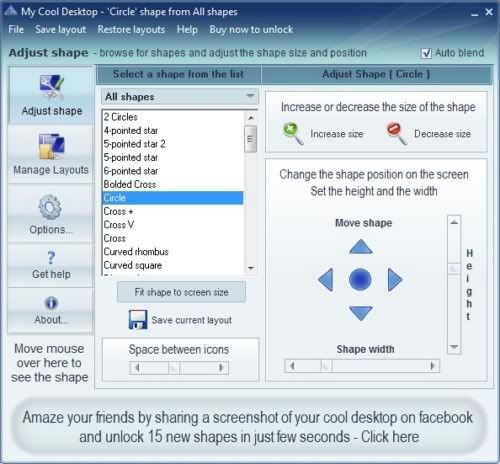Screen dimensions: 500x464
Task: Move shape down with the down arrow
Action: click(x=361, y=313)
